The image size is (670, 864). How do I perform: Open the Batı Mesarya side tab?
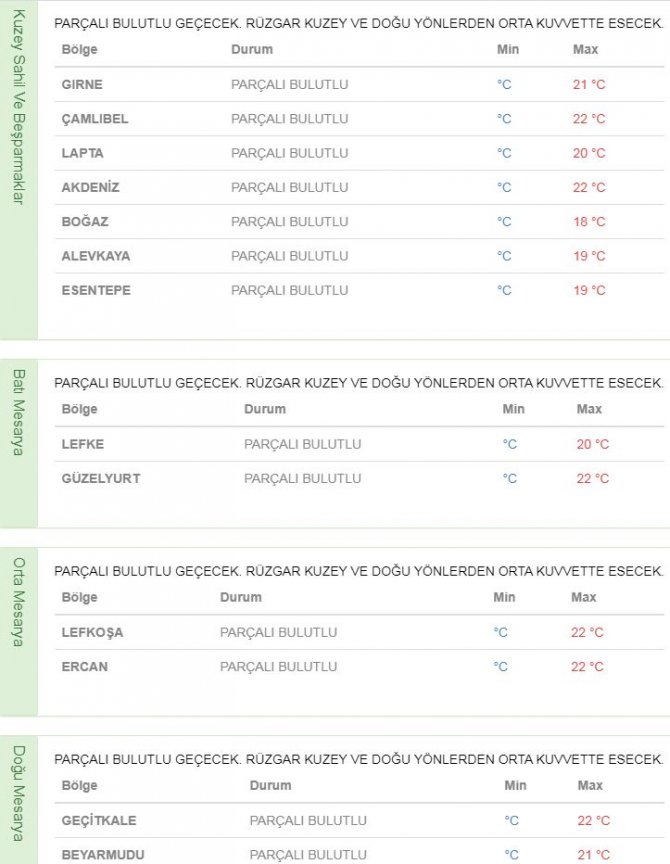(x=17, y=412)
